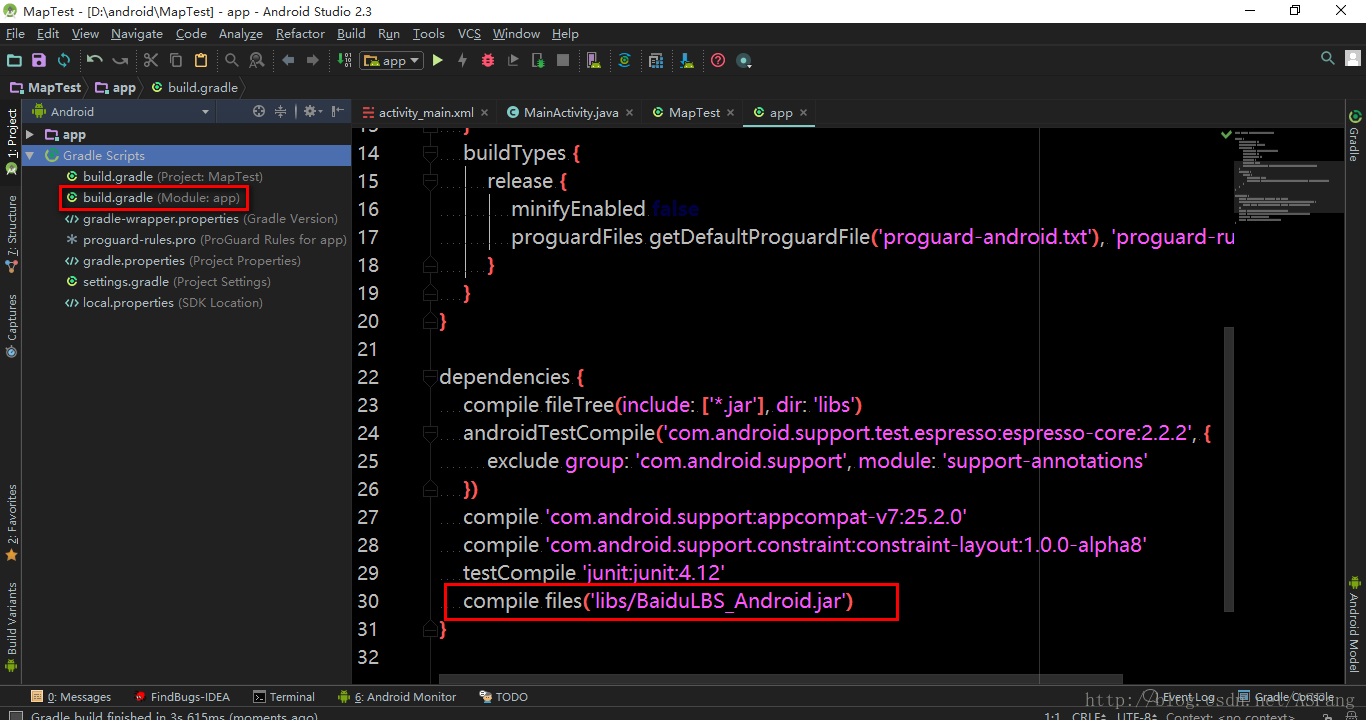
Task: Click the Apply Changes lightning icon
Action: 462,60
